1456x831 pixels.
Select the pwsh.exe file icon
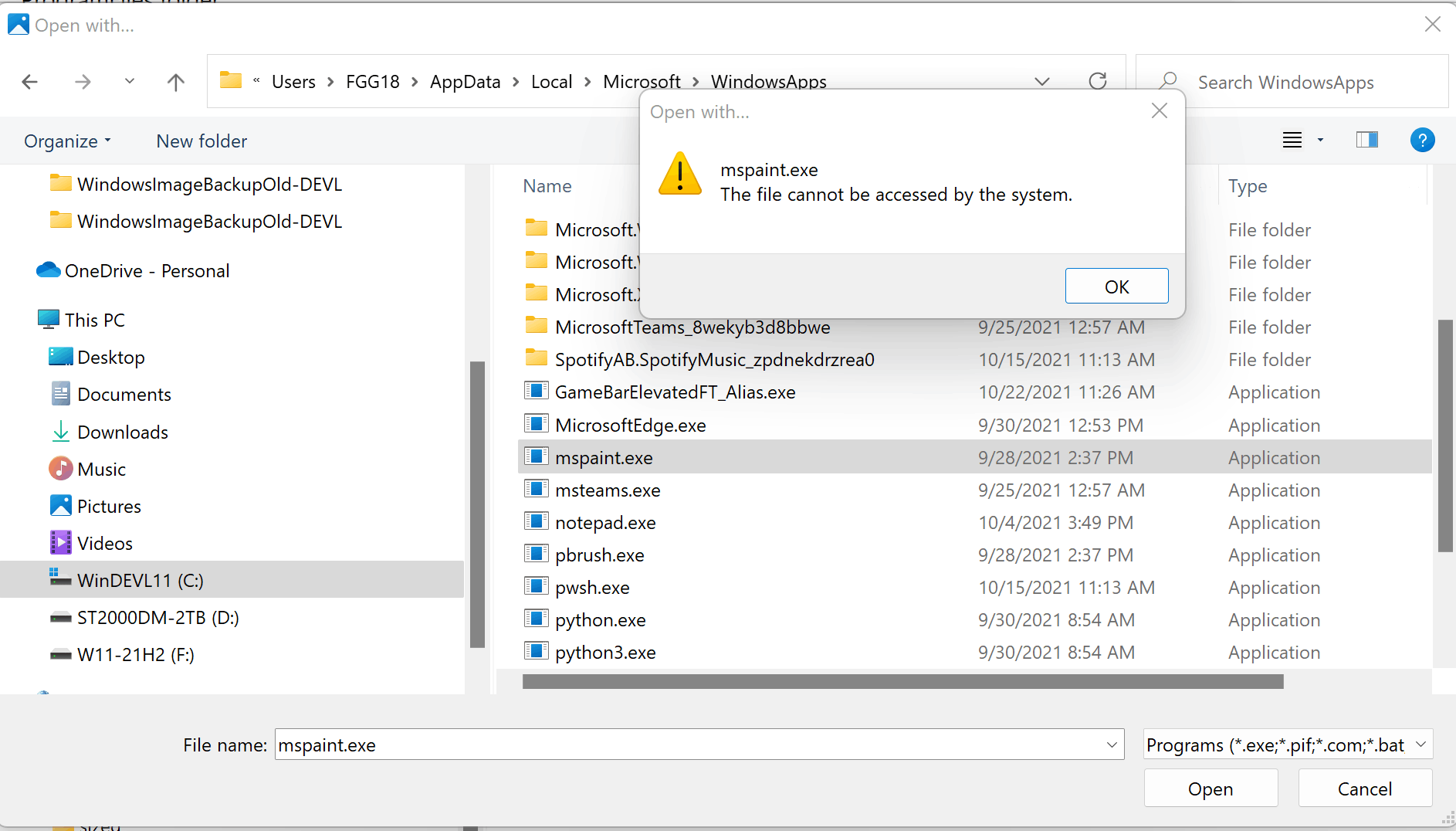pos(536,585)
